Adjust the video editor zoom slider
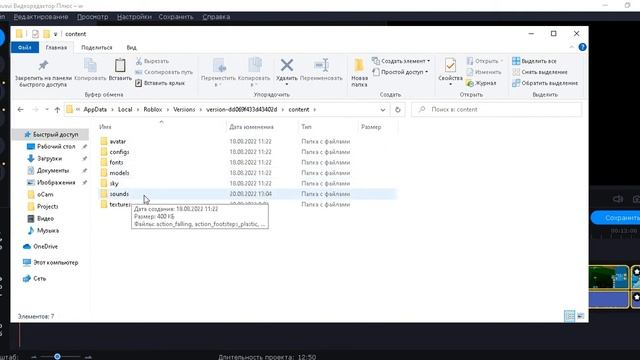 pyautogui.click(x=57, y=357)
